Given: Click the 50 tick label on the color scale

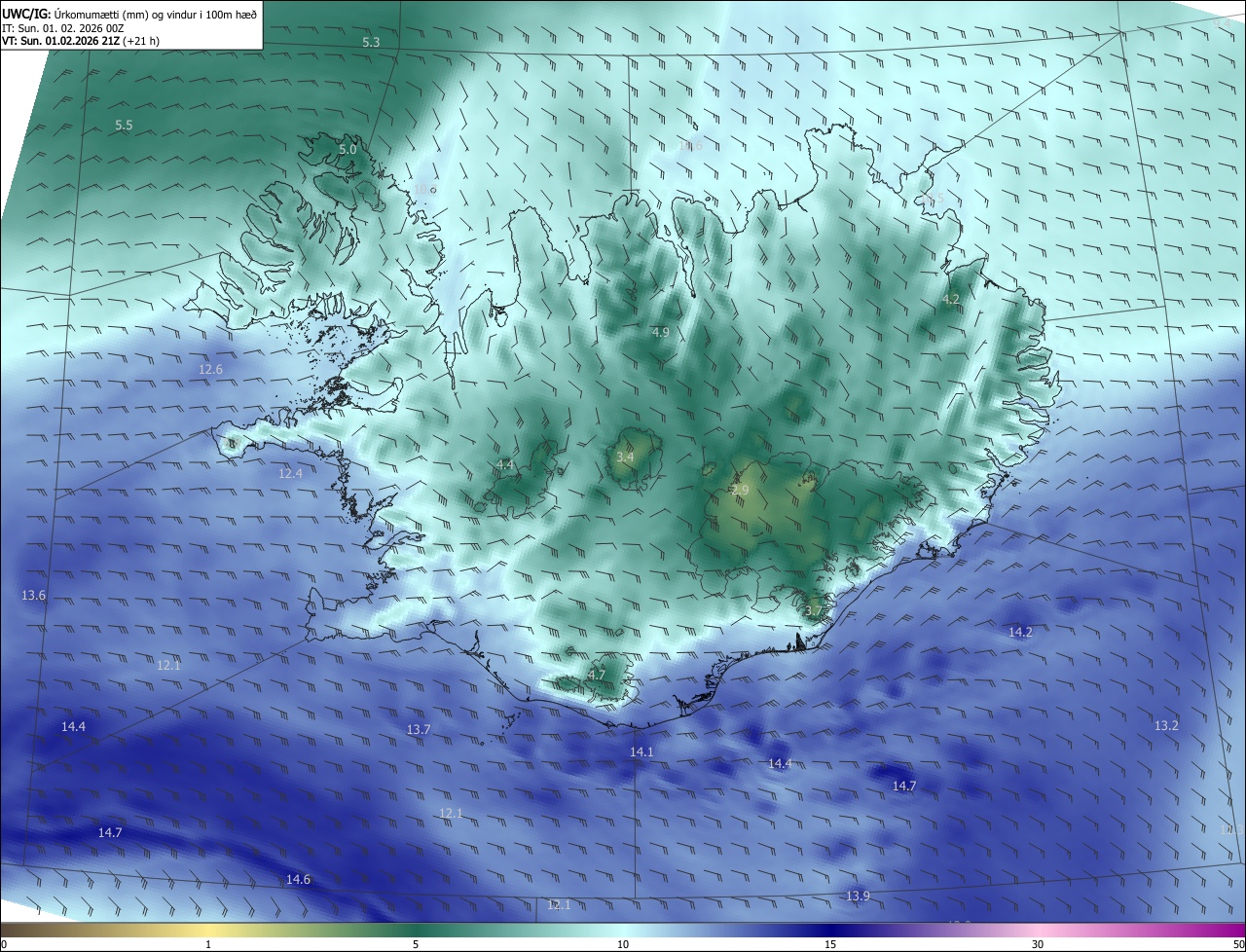Looking at the screenshot, I should tap(1237, 944).
